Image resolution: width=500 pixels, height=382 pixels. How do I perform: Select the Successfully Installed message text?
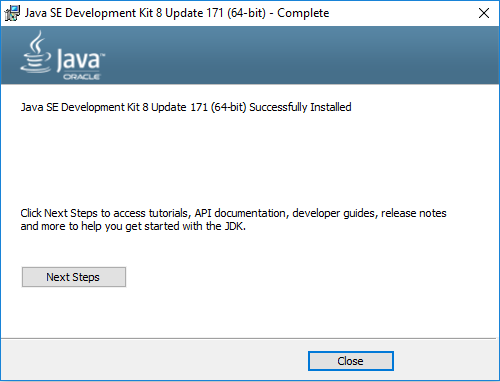point(186,107)
